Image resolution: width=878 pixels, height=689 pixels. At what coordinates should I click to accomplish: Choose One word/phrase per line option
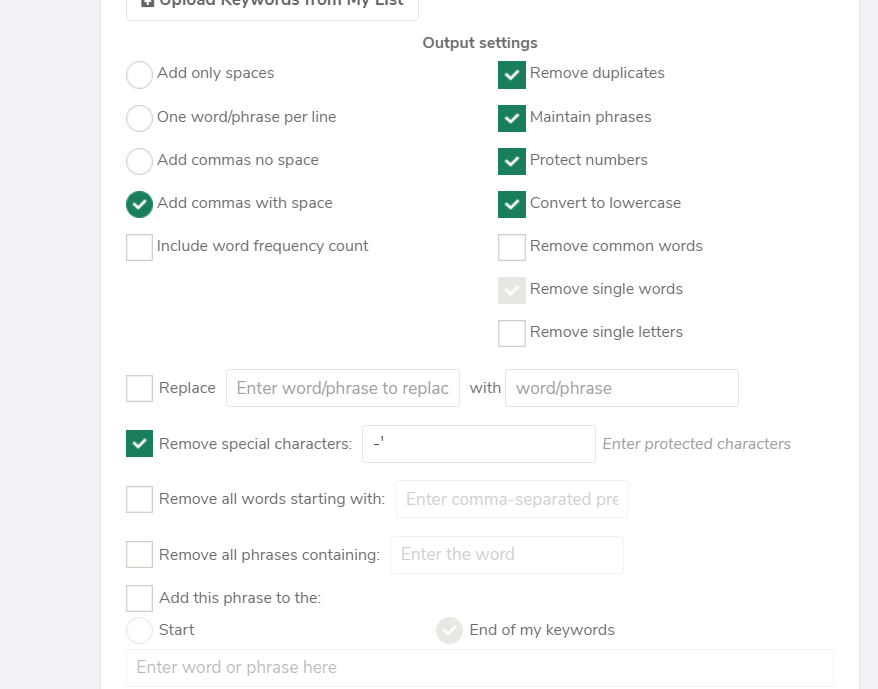coord(139,118)
